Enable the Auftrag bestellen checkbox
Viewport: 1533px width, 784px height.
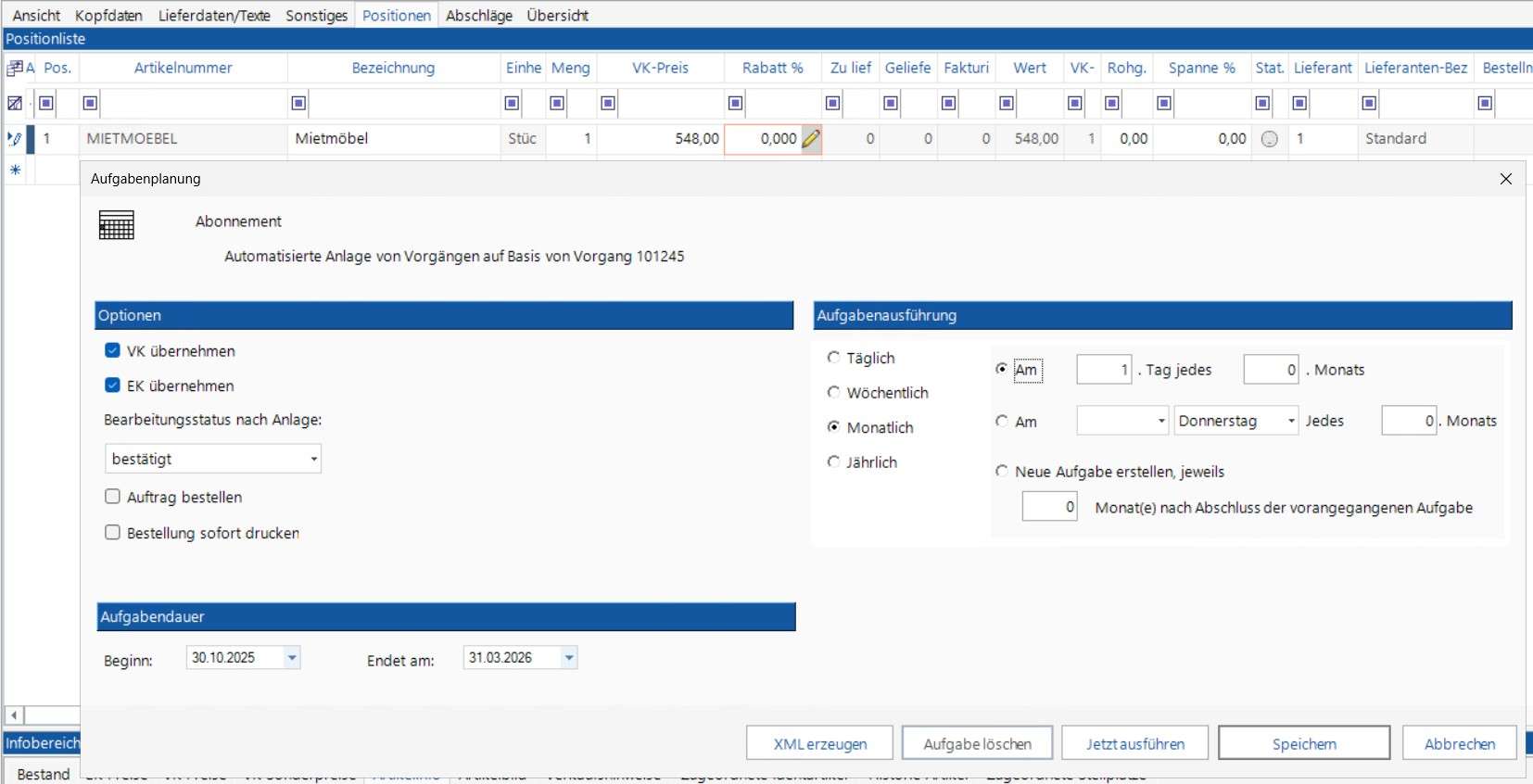113,497
